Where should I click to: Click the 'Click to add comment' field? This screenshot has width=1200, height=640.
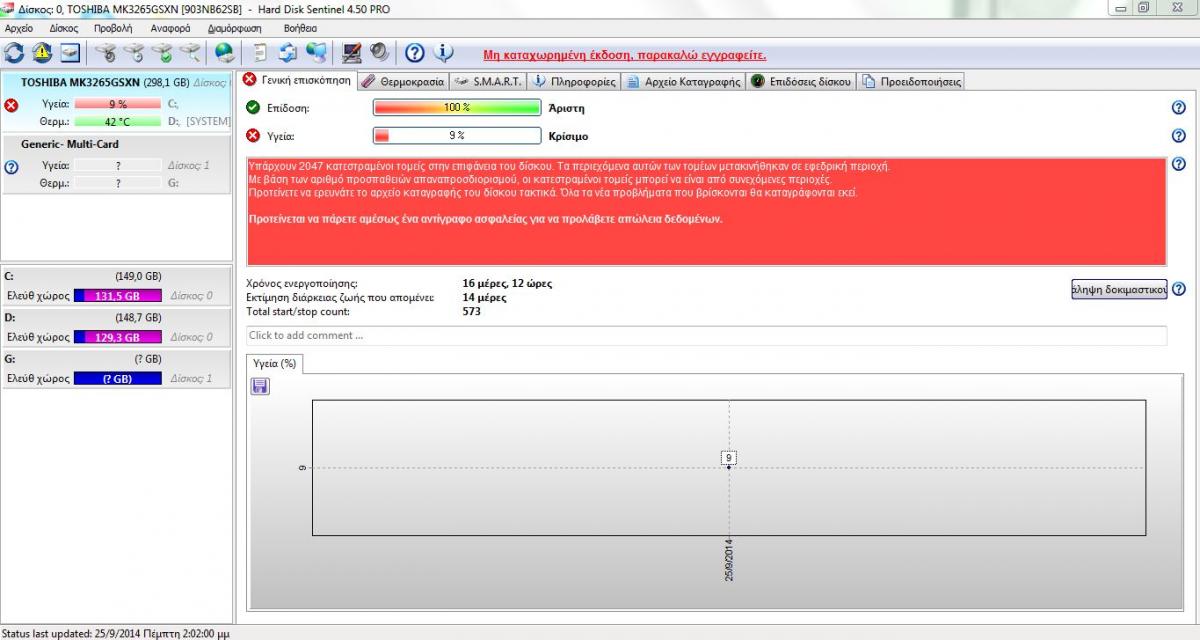706,336
